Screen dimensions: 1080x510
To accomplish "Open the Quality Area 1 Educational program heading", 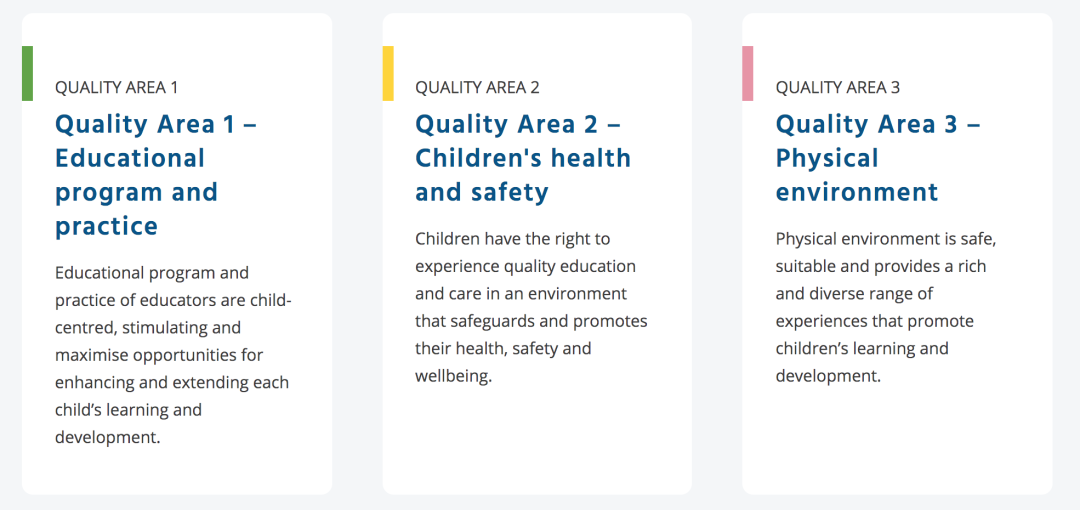I will point(156,175).
